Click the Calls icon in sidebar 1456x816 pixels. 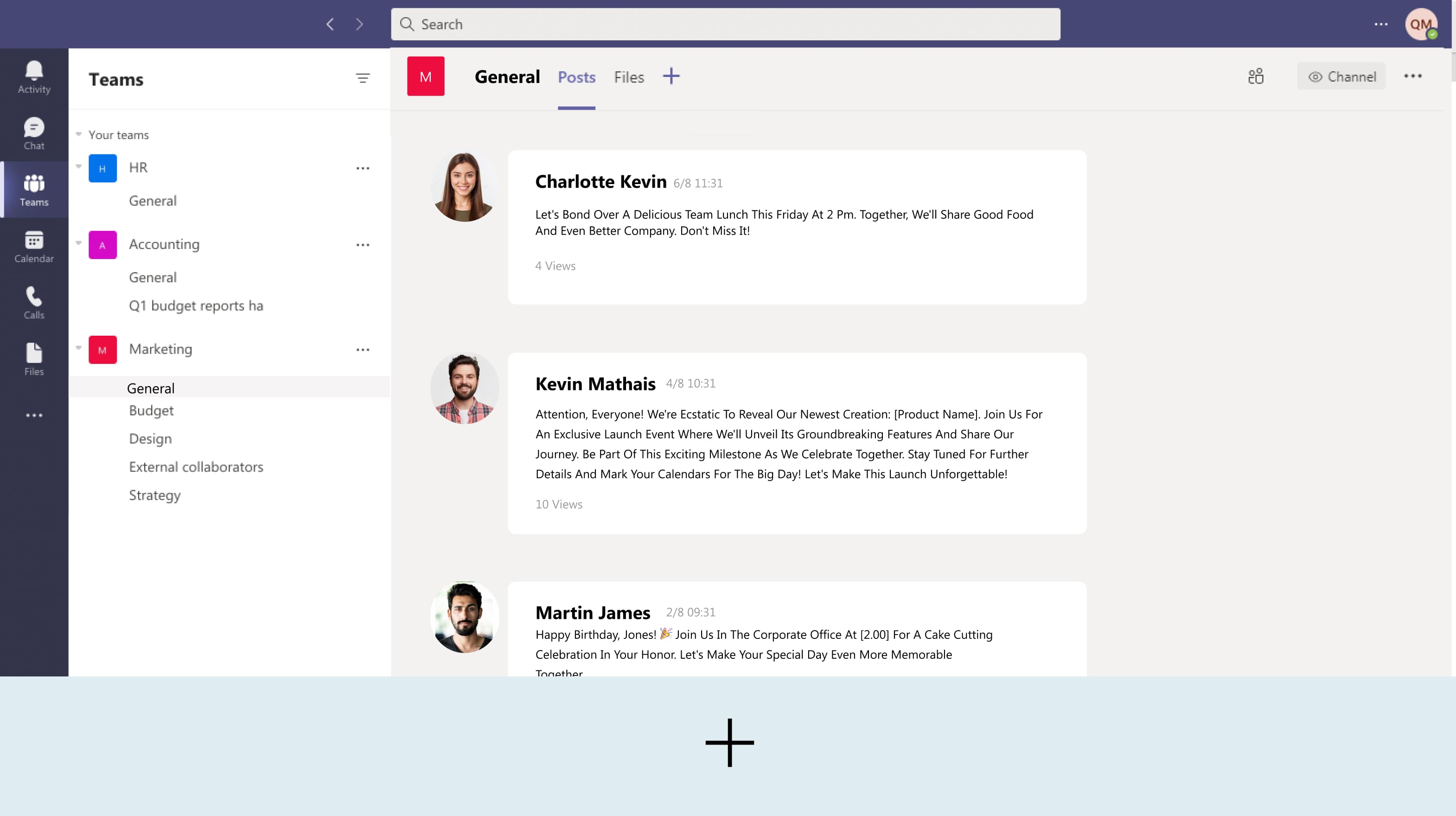(33, 302)
